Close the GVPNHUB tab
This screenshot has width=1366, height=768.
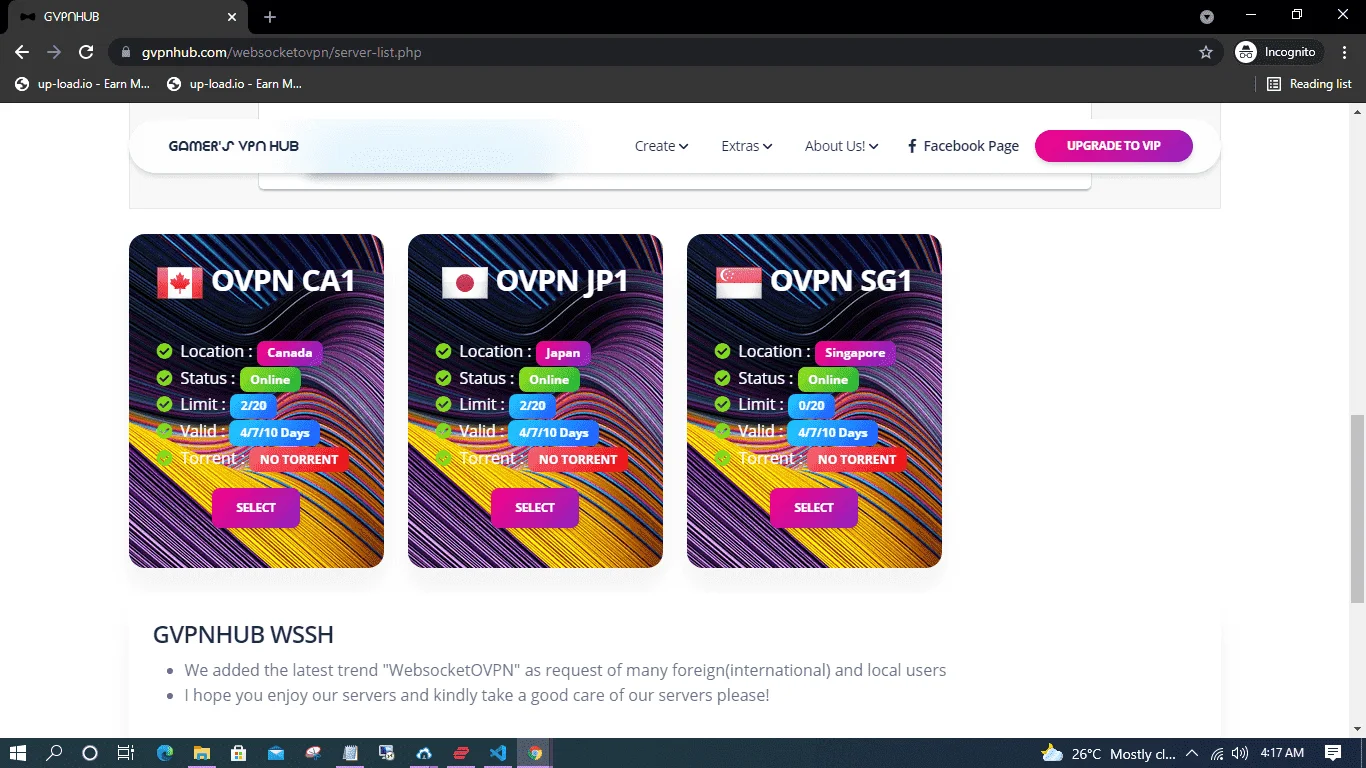(x=232, y=17)
